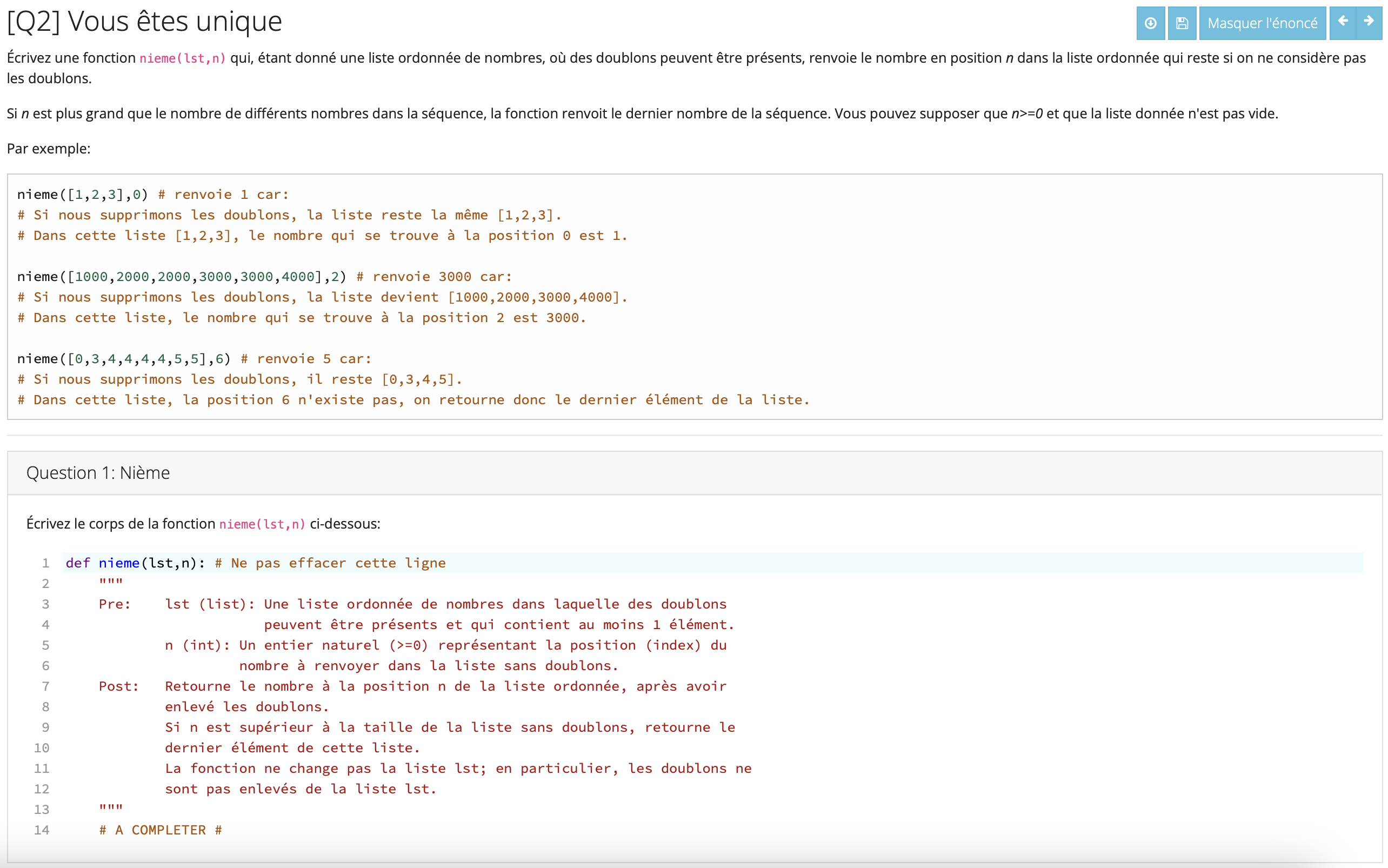Click closing triple quotes on line 13
The image size is (1388, 868).
[111, 807]
